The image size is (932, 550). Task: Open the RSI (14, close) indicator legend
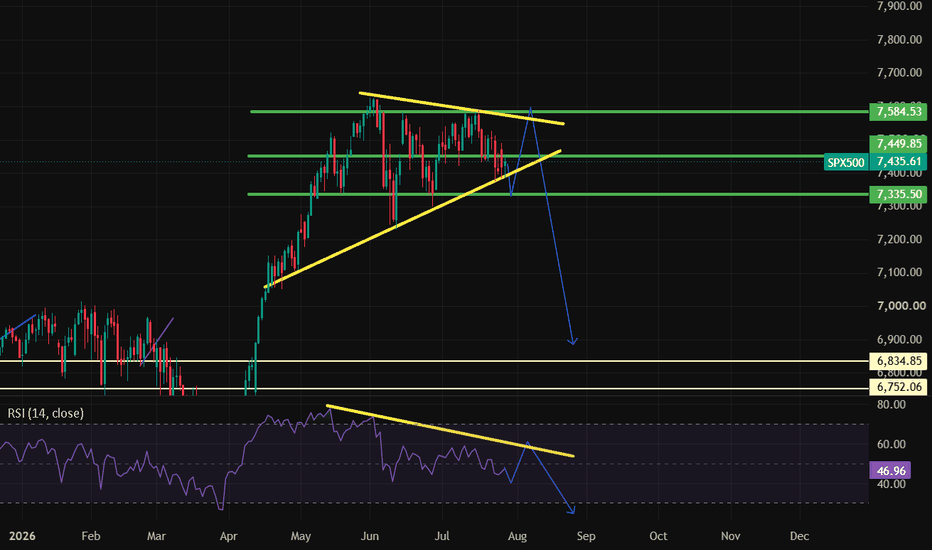click(x=45, y=413)
